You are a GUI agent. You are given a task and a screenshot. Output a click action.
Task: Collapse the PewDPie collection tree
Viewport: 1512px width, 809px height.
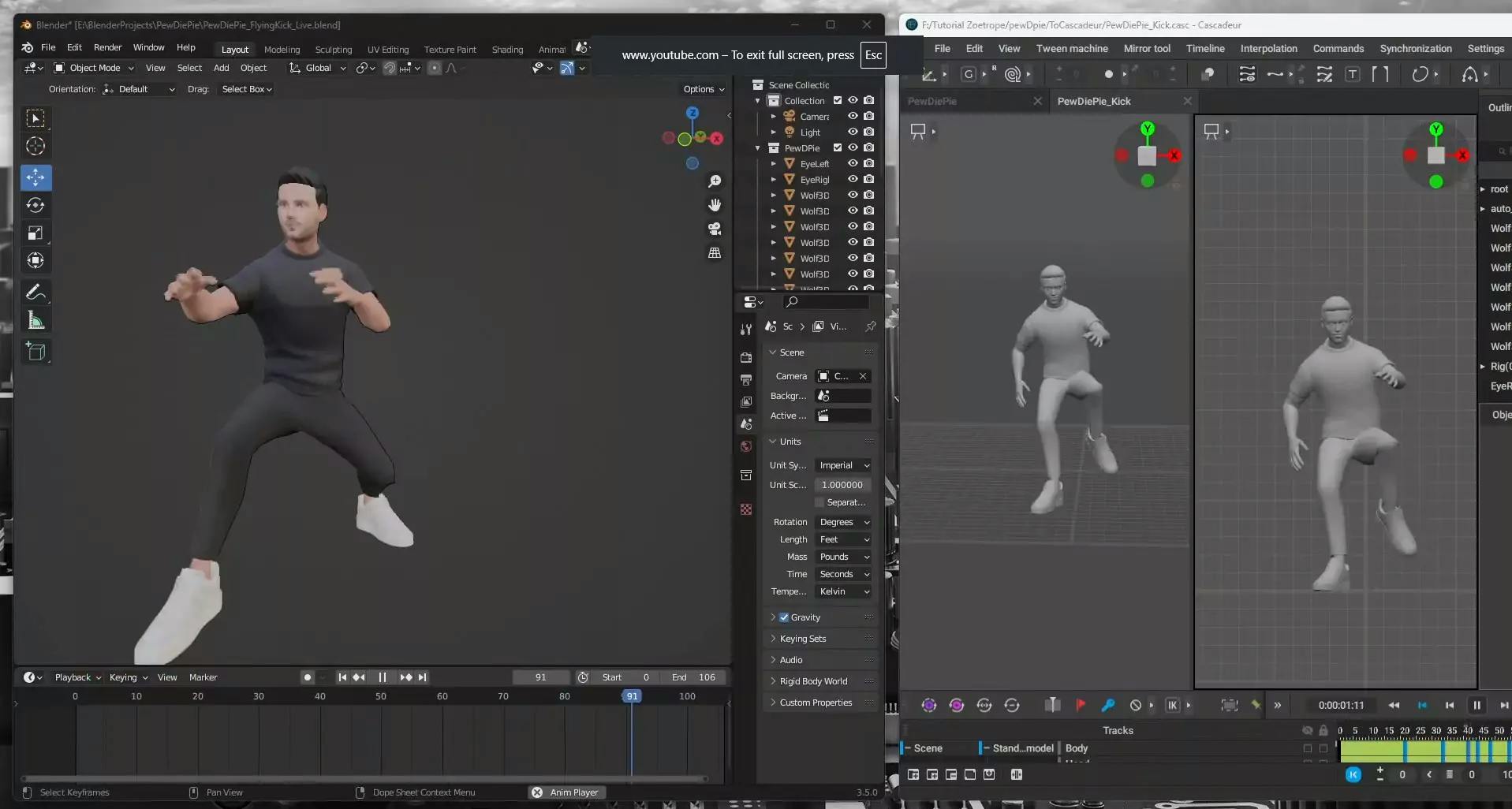pos(758,147)
